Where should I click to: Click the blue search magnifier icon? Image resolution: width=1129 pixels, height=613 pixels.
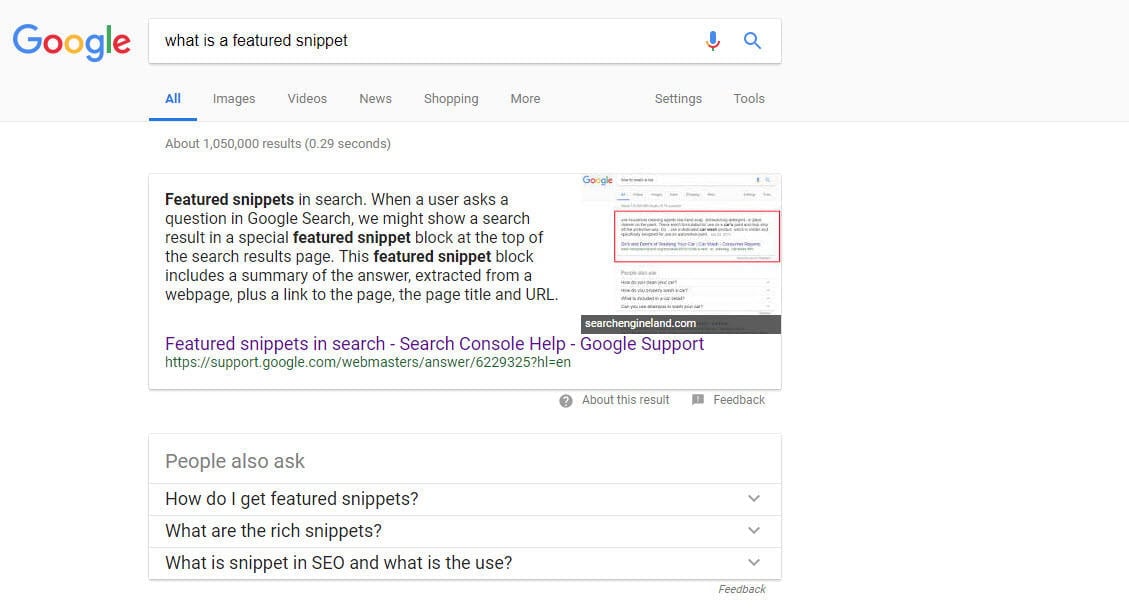(x=752, y=41)
